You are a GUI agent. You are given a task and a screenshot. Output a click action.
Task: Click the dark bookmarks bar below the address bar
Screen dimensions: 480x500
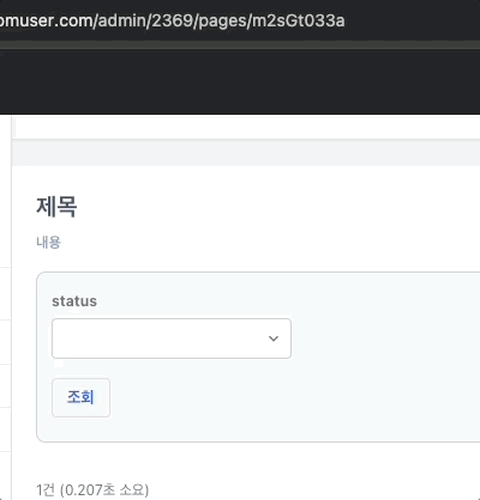240,82
